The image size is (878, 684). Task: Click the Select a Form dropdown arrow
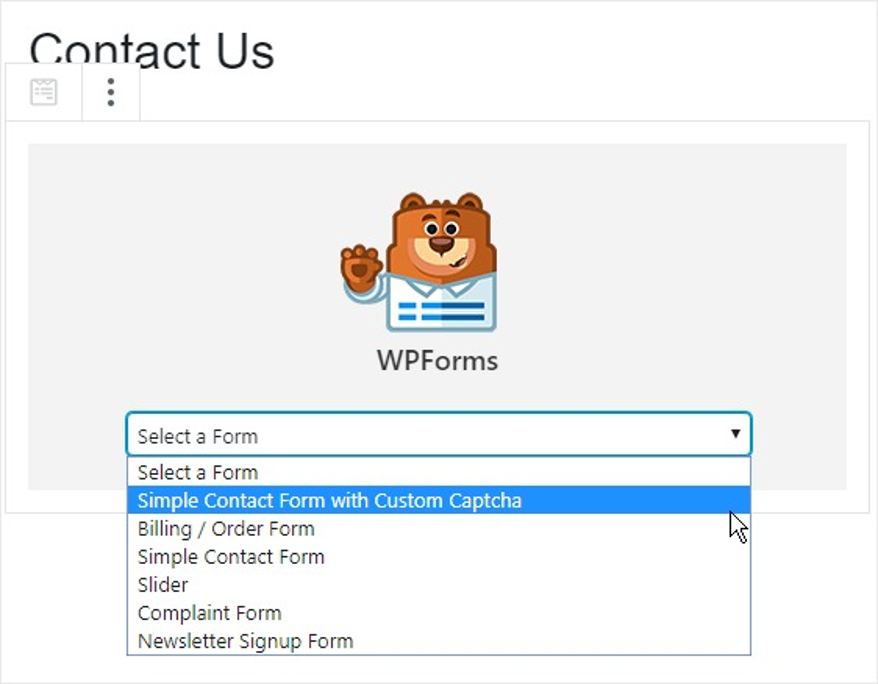pyautogui.click(x=735, y=435)
